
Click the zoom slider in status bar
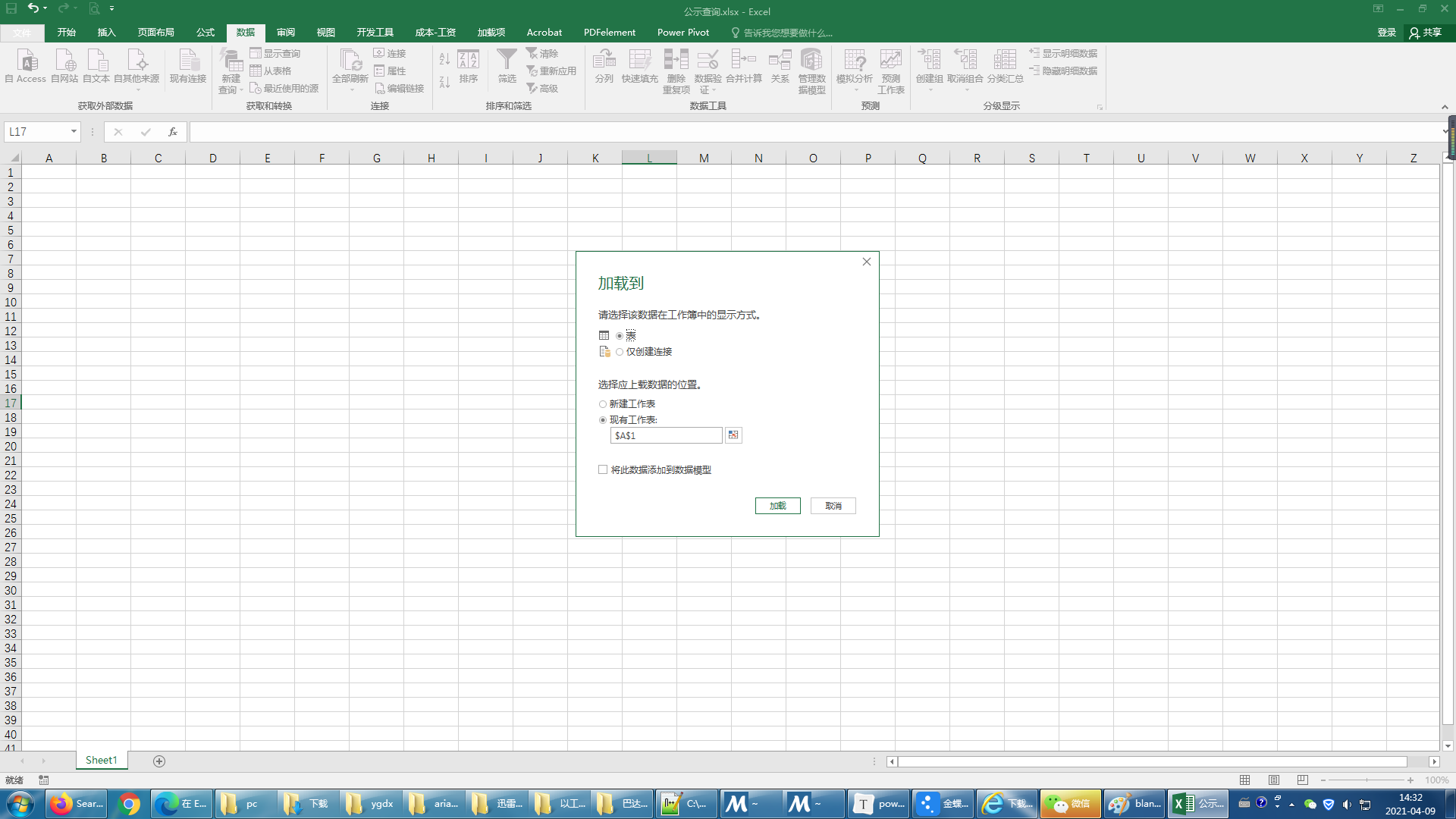coord(1367,780)
